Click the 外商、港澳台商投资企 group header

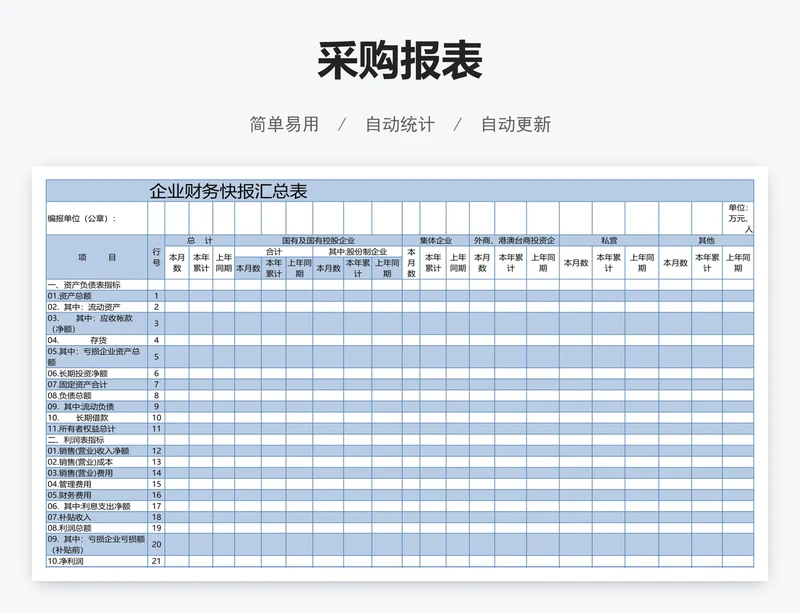tap(514, 240)
